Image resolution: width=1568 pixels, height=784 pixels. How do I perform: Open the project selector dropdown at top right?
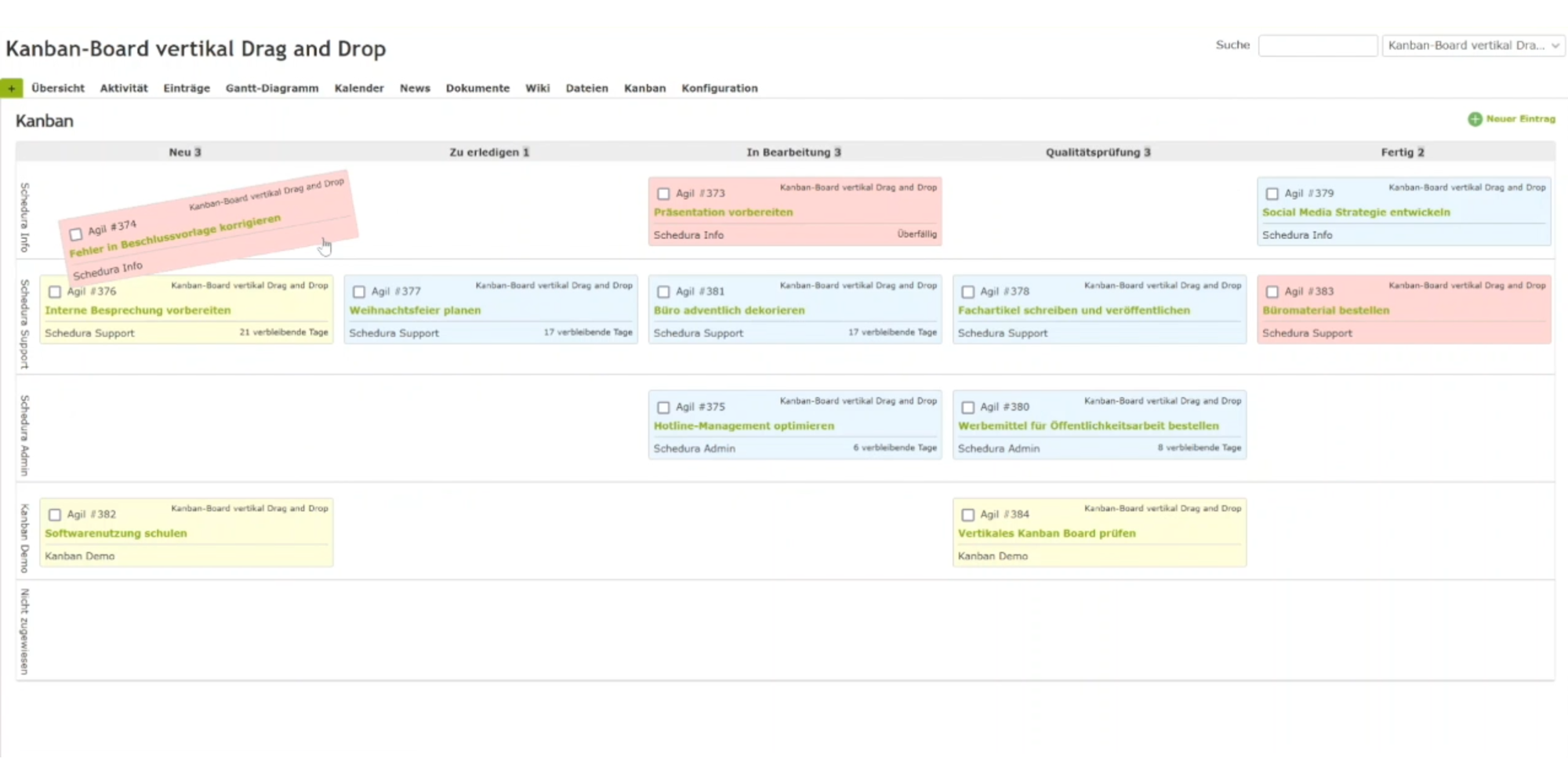tap(1472, 45)
